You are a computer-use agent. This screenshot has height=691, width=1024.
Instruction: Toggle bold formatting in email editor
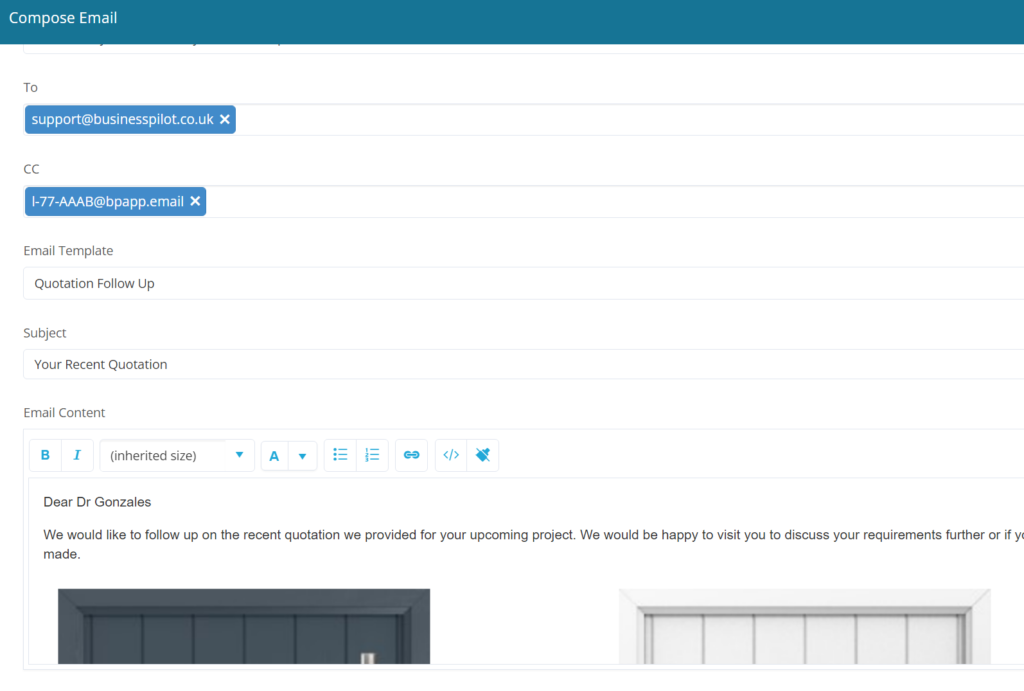coord(45,455)
